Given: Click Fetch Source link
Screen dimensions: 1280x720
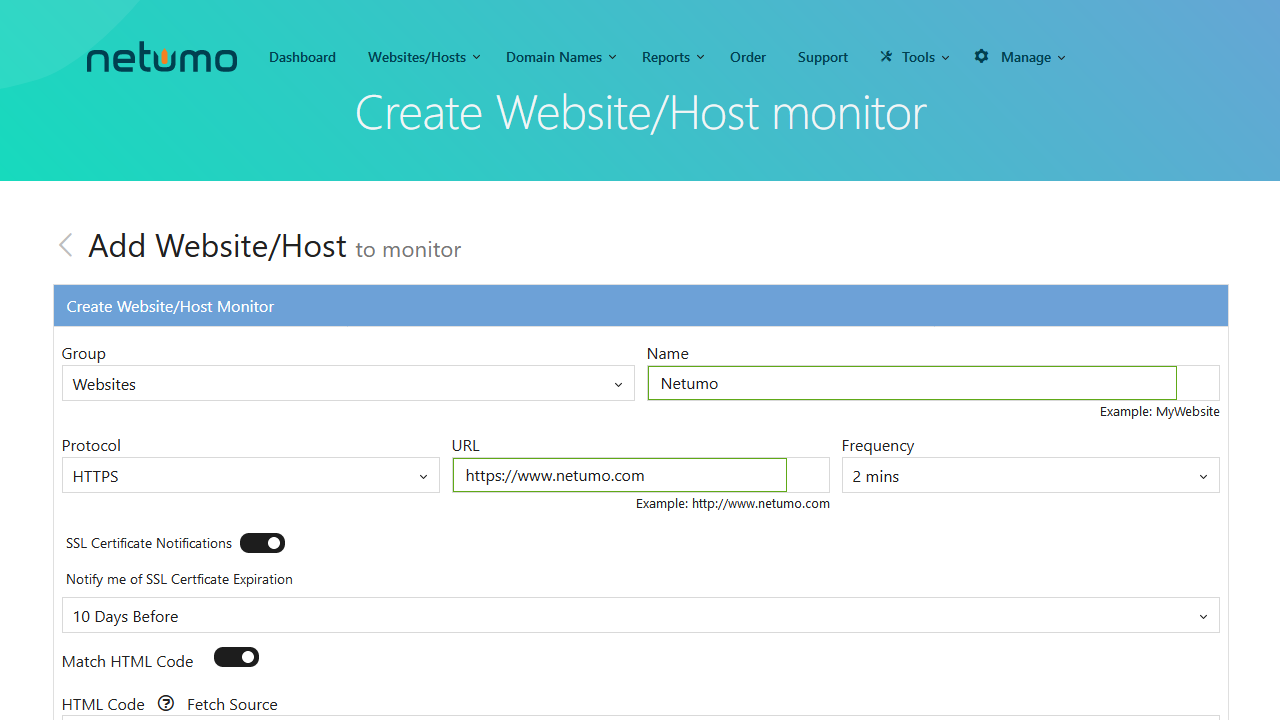Looking at the screenshot, I should click(x=232, y=704).
